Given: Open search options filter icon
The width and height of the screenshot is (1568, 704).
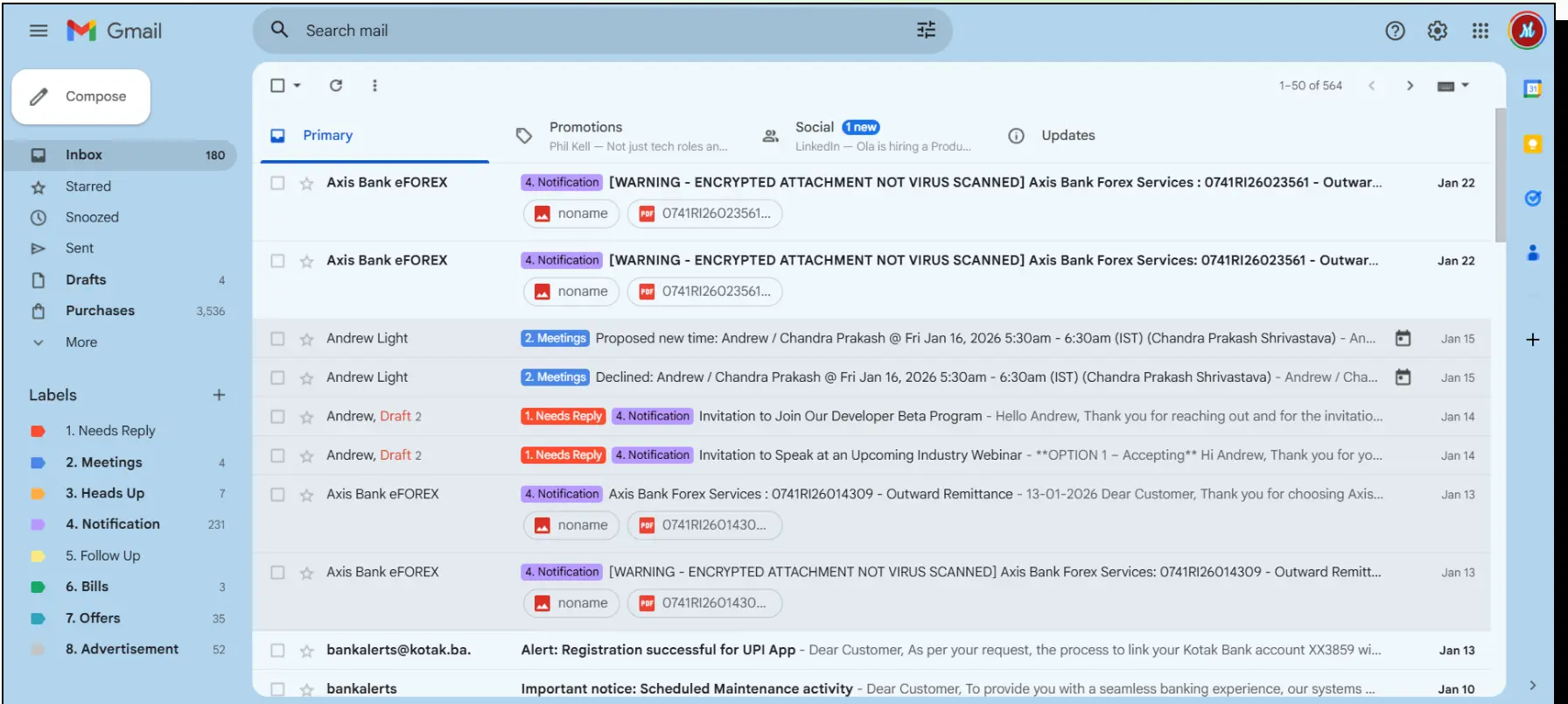Looking at the screenshot, I should [926, 30].
